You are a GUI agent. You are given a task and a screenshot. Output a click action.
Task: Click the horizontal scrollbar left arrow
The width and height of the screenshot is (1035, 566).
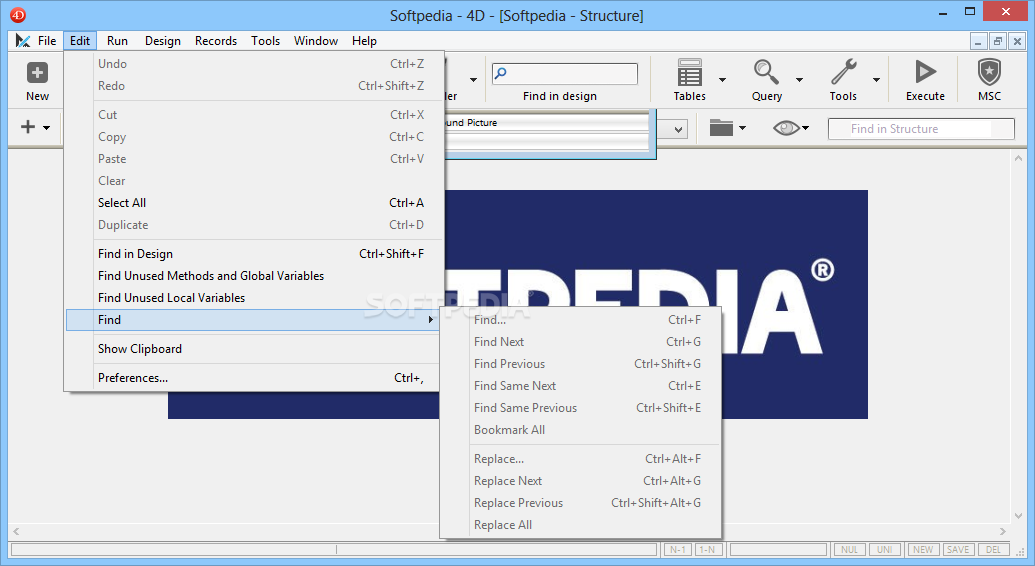point(17,531)
